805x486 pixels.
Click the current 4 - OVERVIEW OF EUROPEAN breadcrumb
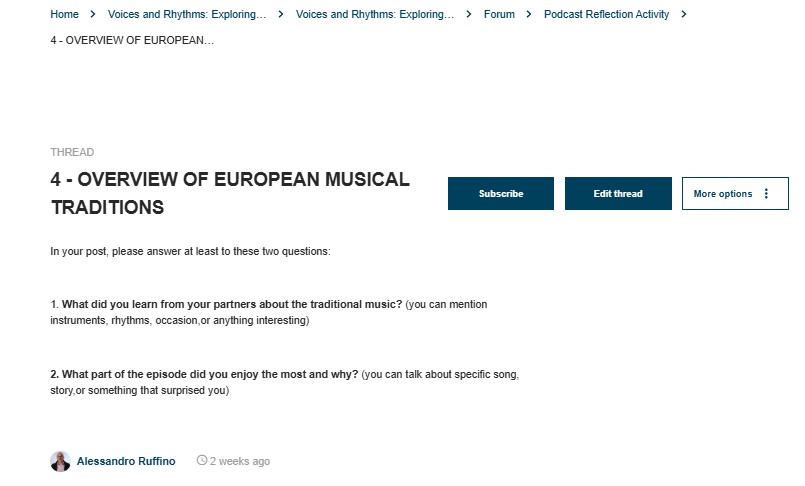coord(132,40)
